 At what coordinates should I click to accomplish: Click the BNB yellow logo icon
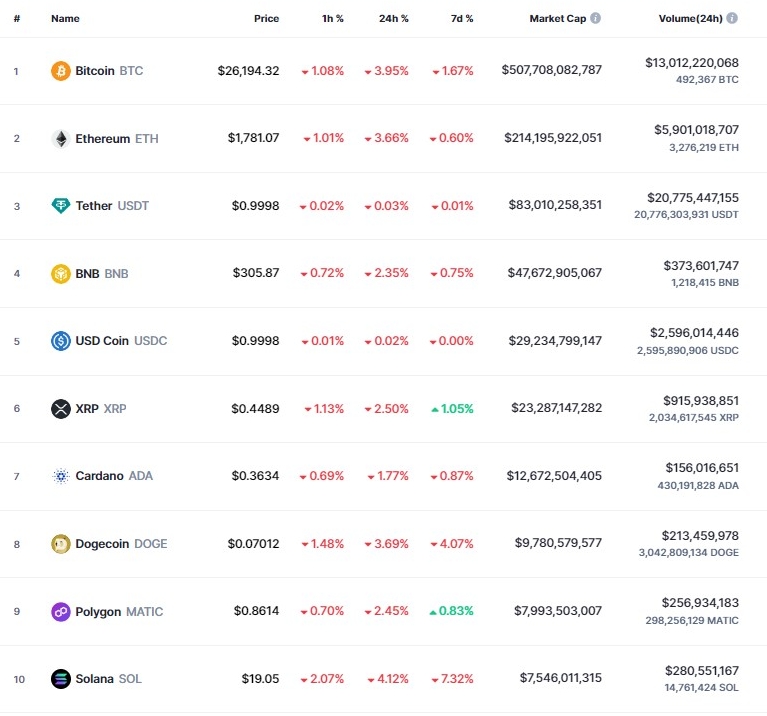pyautogui.click(x=61, y=274)
